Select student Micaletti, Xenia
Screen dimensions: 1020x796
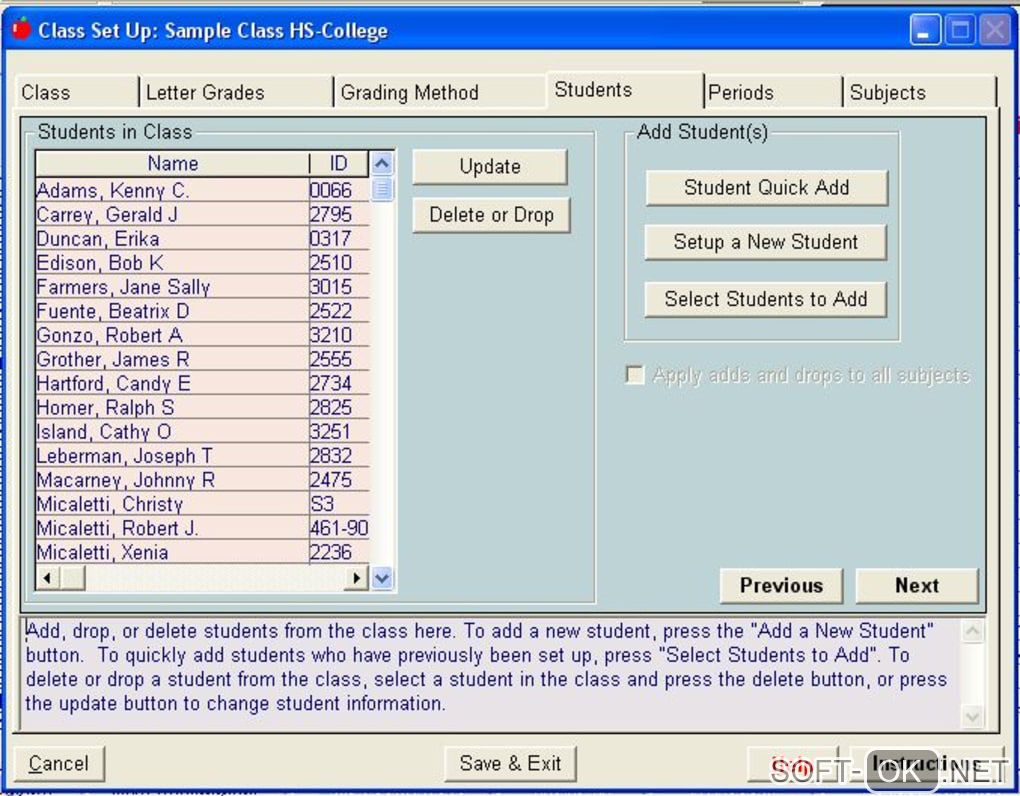point(172,551)
